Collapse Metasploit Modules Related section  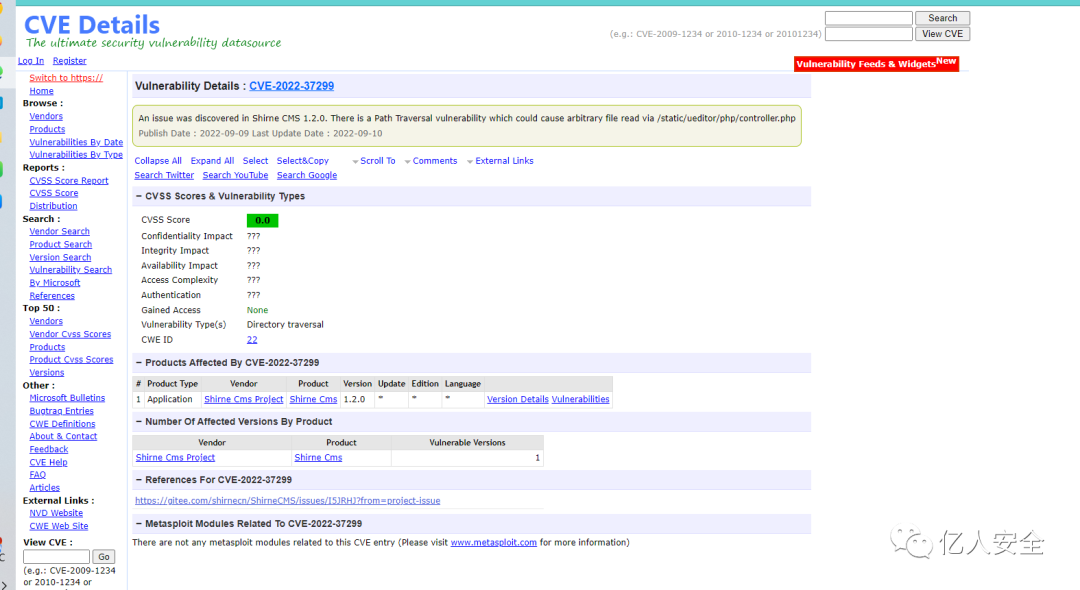[x=138, y=524]
